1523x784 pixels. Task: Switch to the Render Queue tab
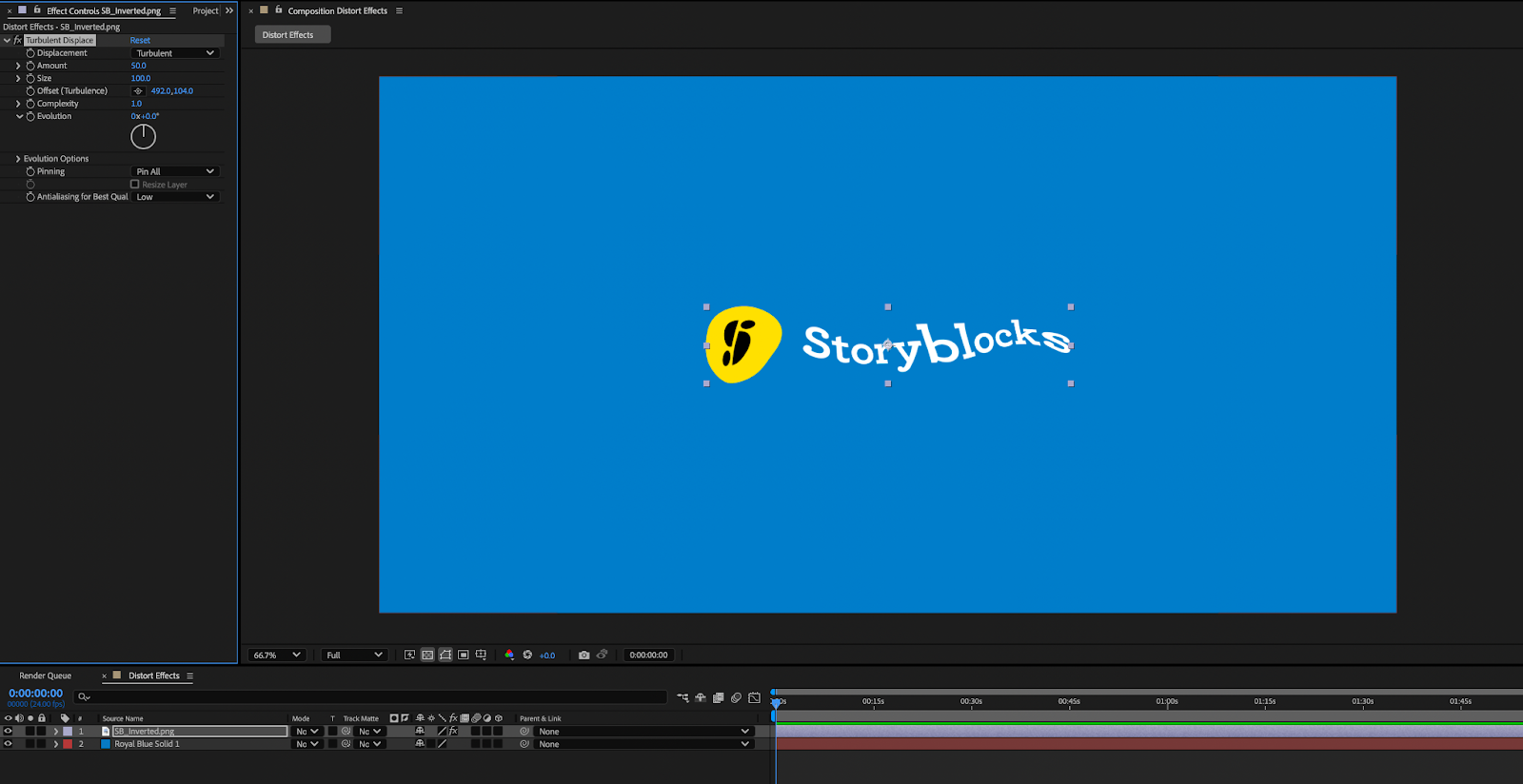coord(46,676)
